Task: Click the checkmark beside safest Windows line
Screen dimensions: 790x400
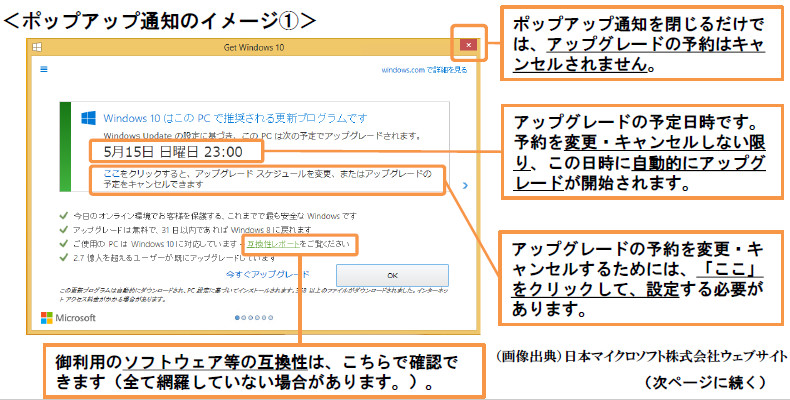Action: (63, 216)
